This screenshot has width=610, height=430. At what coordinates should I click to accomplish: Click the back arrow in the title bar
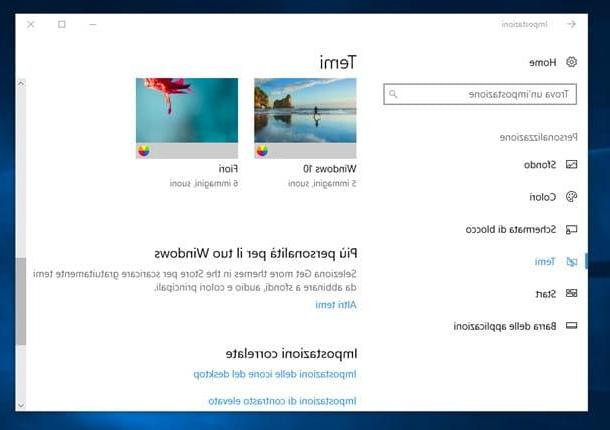571,24
